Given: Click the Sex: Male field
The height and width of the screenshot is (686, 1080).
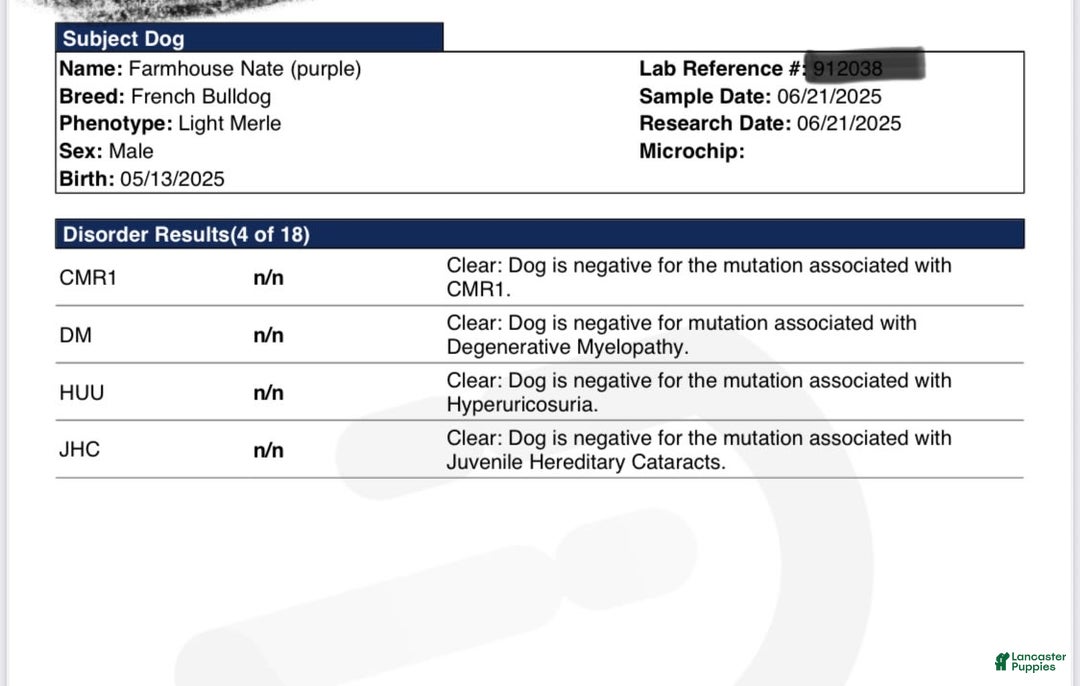Looking at the screenshot, I should pos(106,151).
